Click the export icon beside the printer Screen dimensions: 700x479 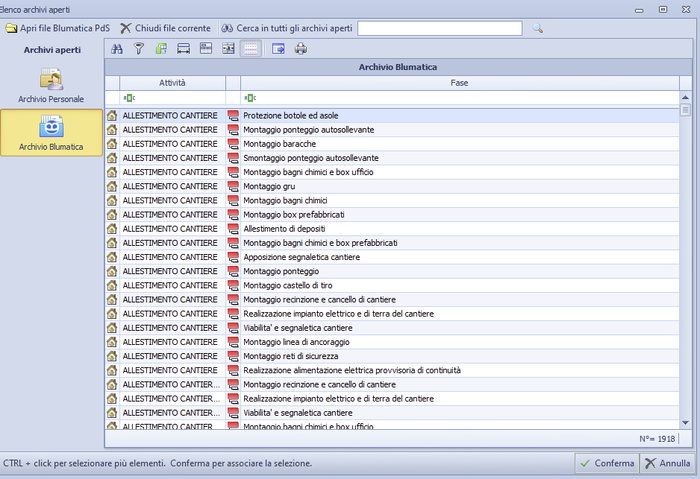[x=279, y=48]
